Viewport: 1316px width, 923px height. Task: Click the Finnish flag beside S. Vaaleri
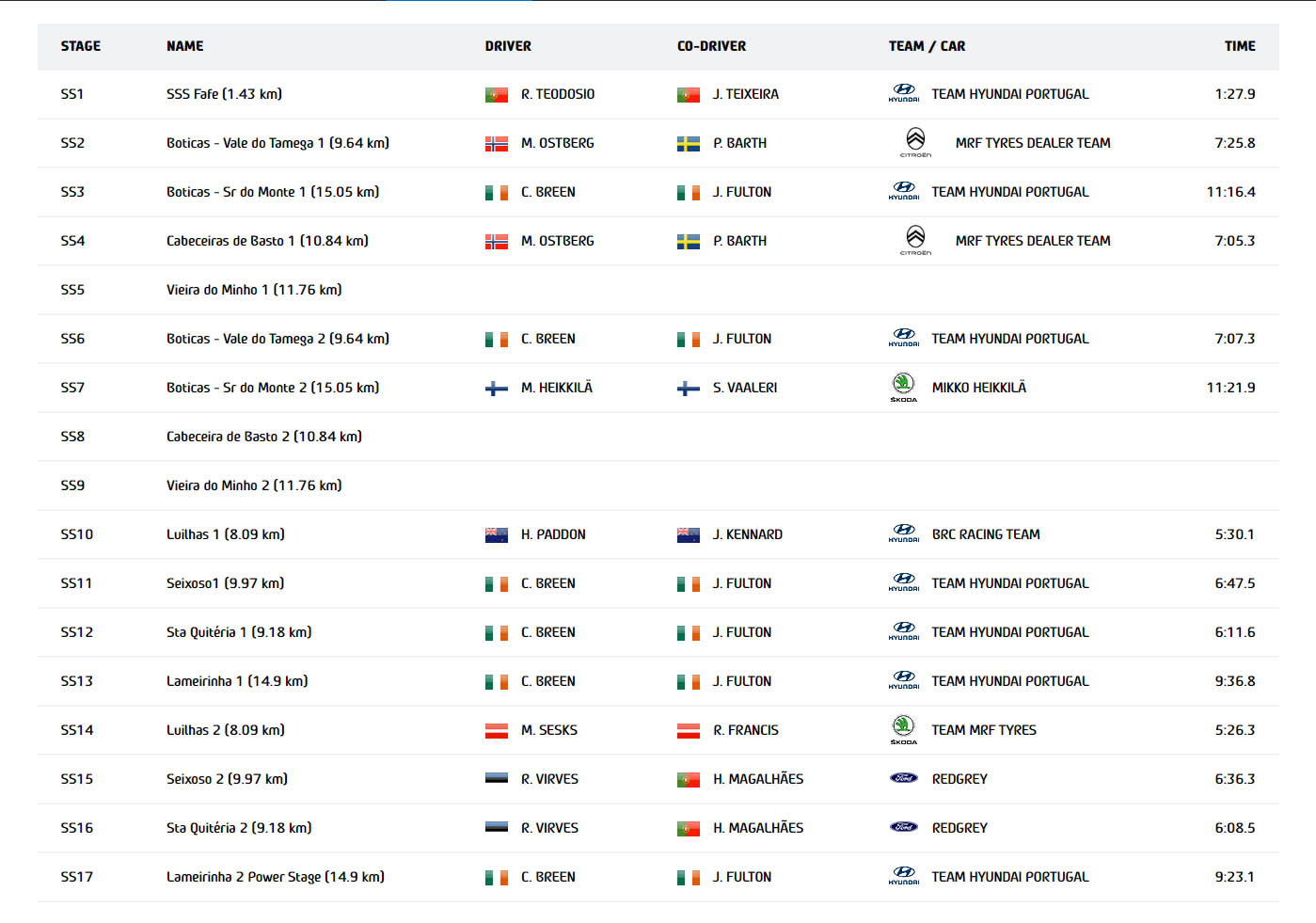[689, 389]
